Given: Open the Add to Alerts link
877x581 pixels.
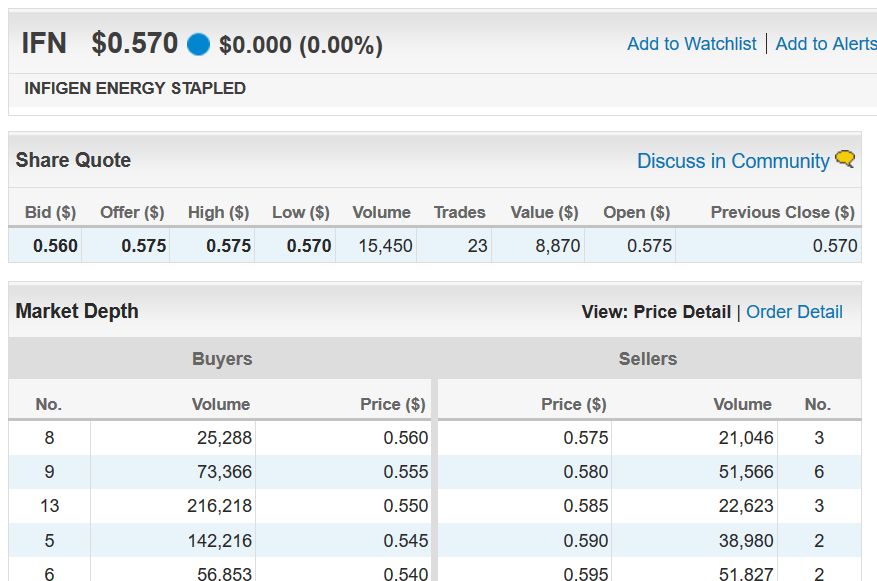Looking at the screenshot, I should click(826, 44).
